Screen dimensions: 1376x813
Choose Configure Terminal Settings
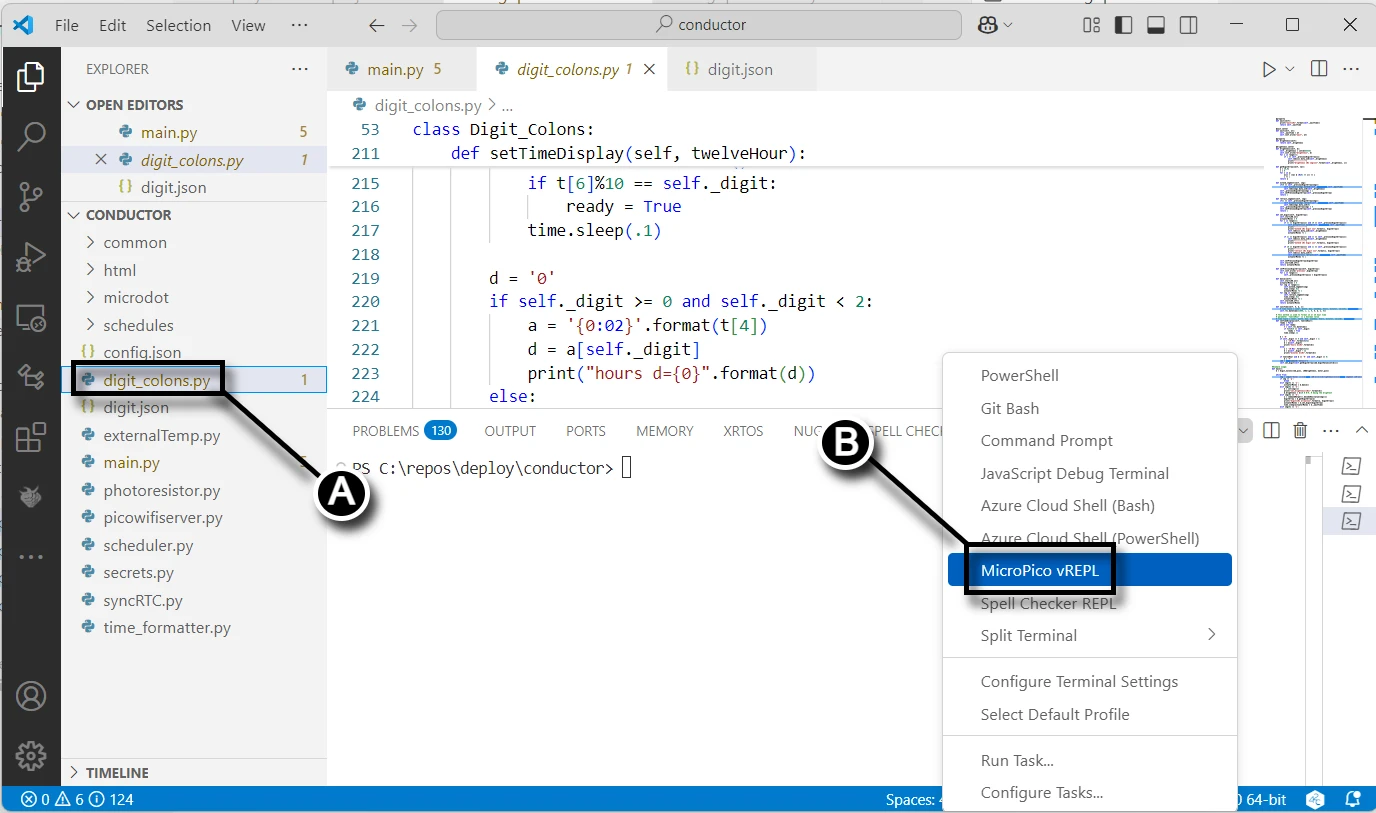coord(1090,681)
